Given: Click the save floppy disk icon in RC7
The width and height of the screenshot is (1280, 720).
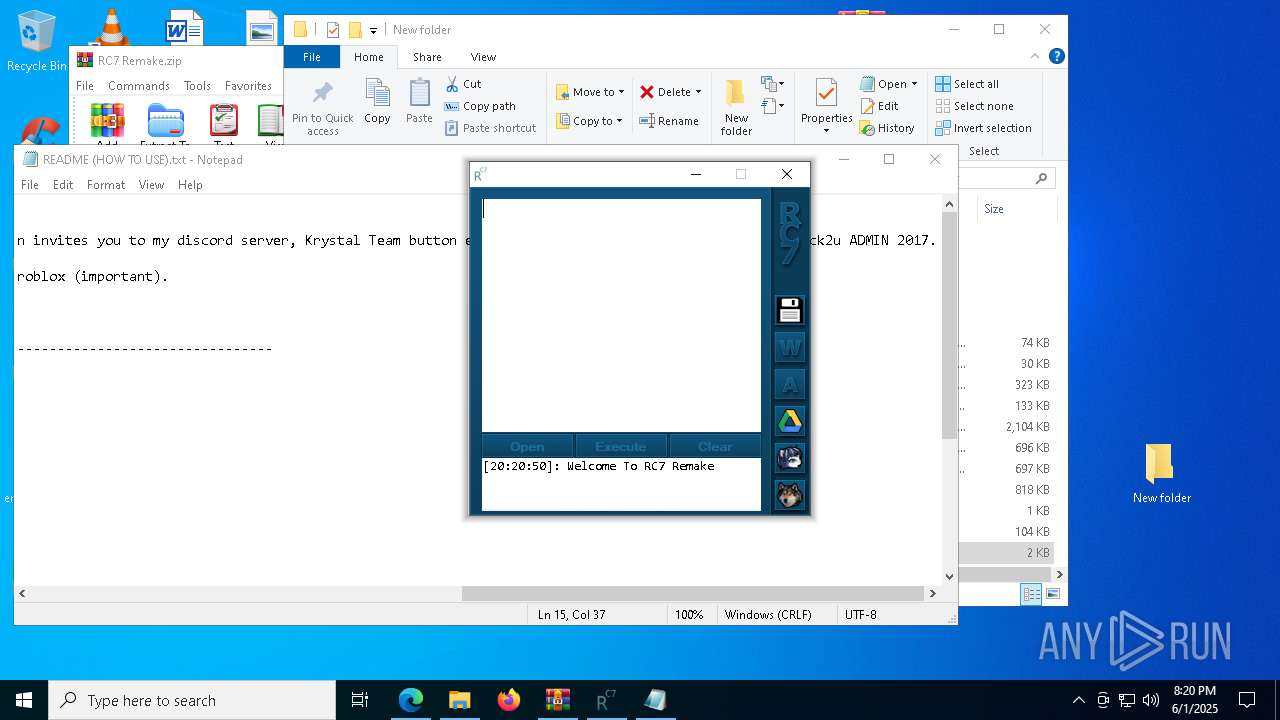Looking at the screenshot, I should [790, 310].
